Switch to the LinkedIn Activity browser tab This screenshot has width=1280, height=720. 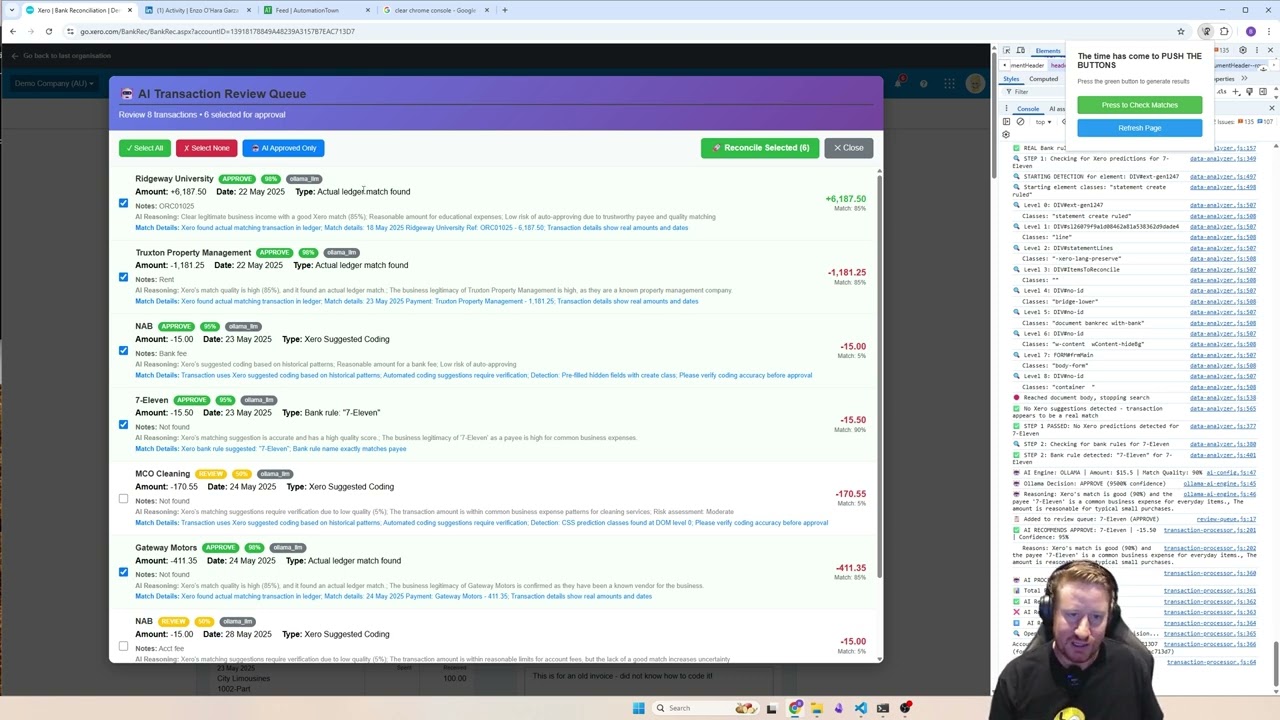tap(196, 10)
